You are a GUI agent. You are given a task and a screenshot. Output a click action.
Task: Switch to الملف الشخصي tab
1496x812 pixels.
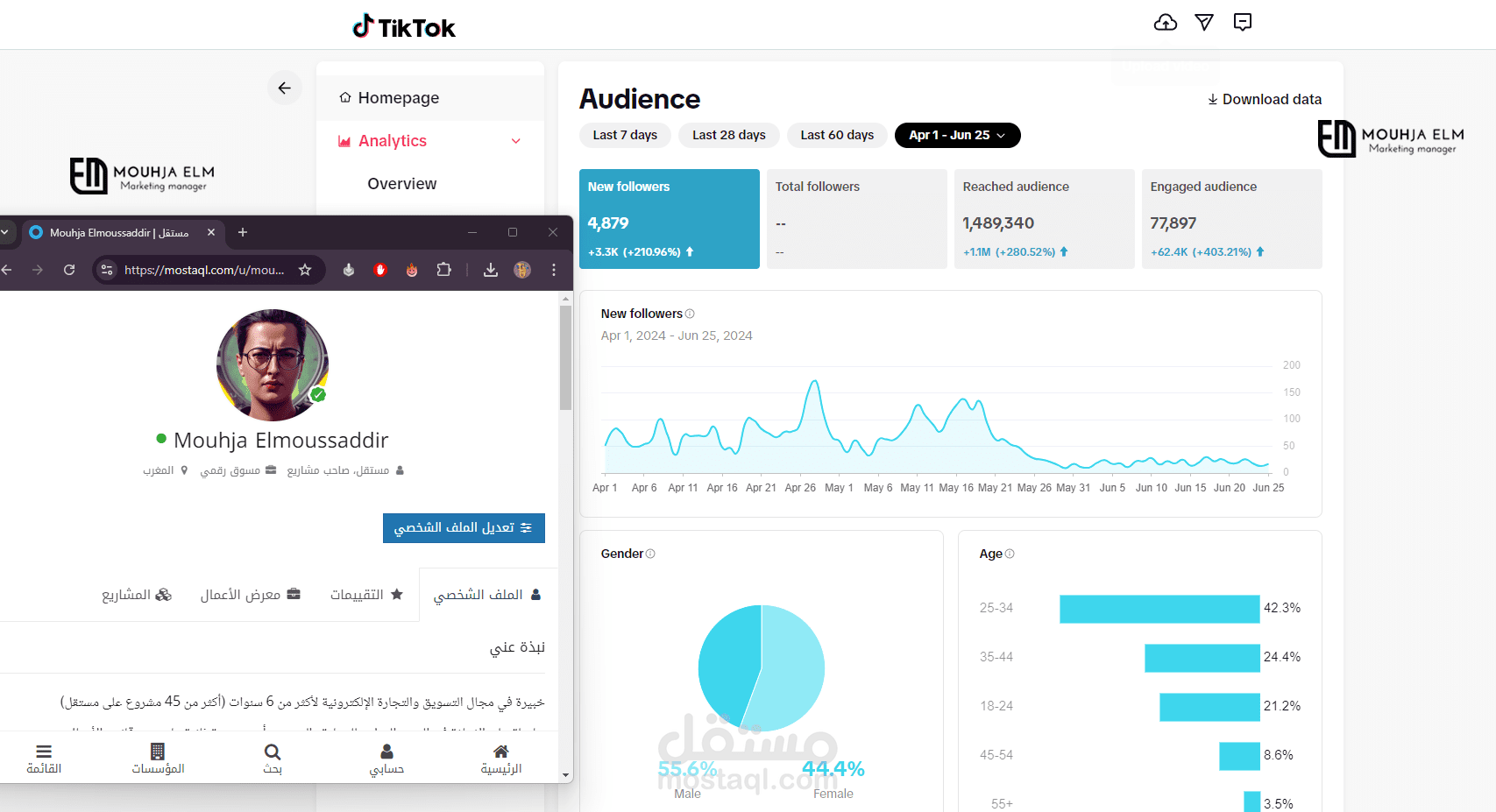pyautogui.click(x=487, y=595)
